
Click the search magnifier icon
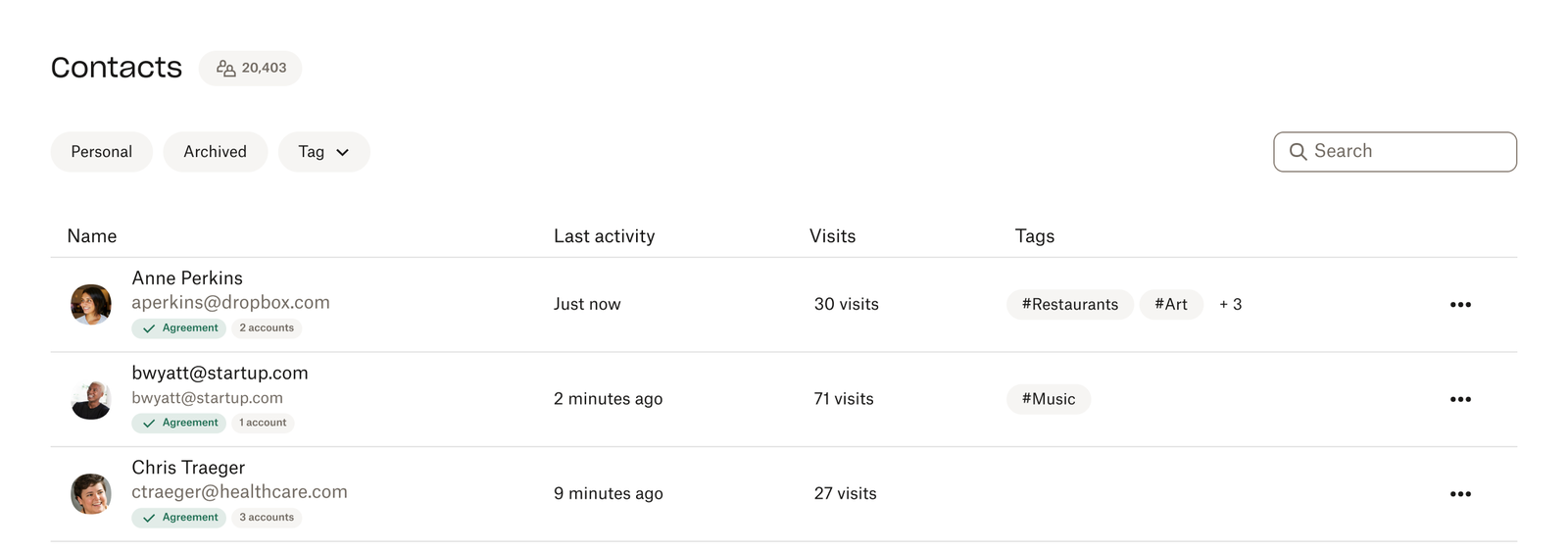(x=1298, y=152)
